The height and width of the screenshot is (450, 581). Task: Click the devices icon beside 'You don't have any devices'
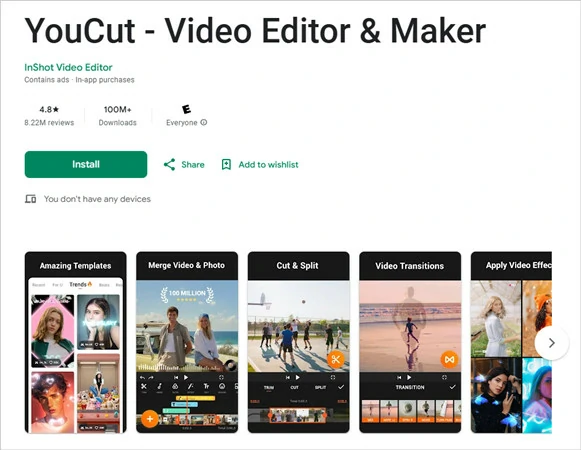pos(30,199)
